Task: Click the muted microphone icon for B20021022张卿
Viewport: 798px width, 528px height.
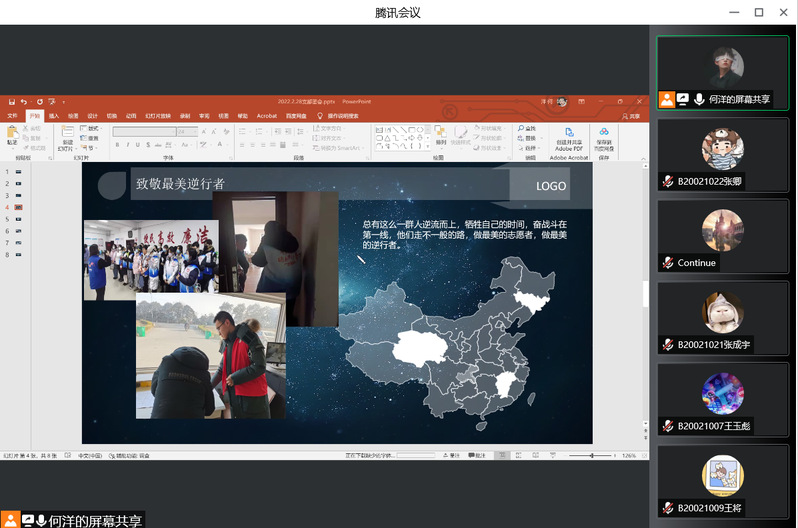Action: pyautogui.click(x=667, y=183)
